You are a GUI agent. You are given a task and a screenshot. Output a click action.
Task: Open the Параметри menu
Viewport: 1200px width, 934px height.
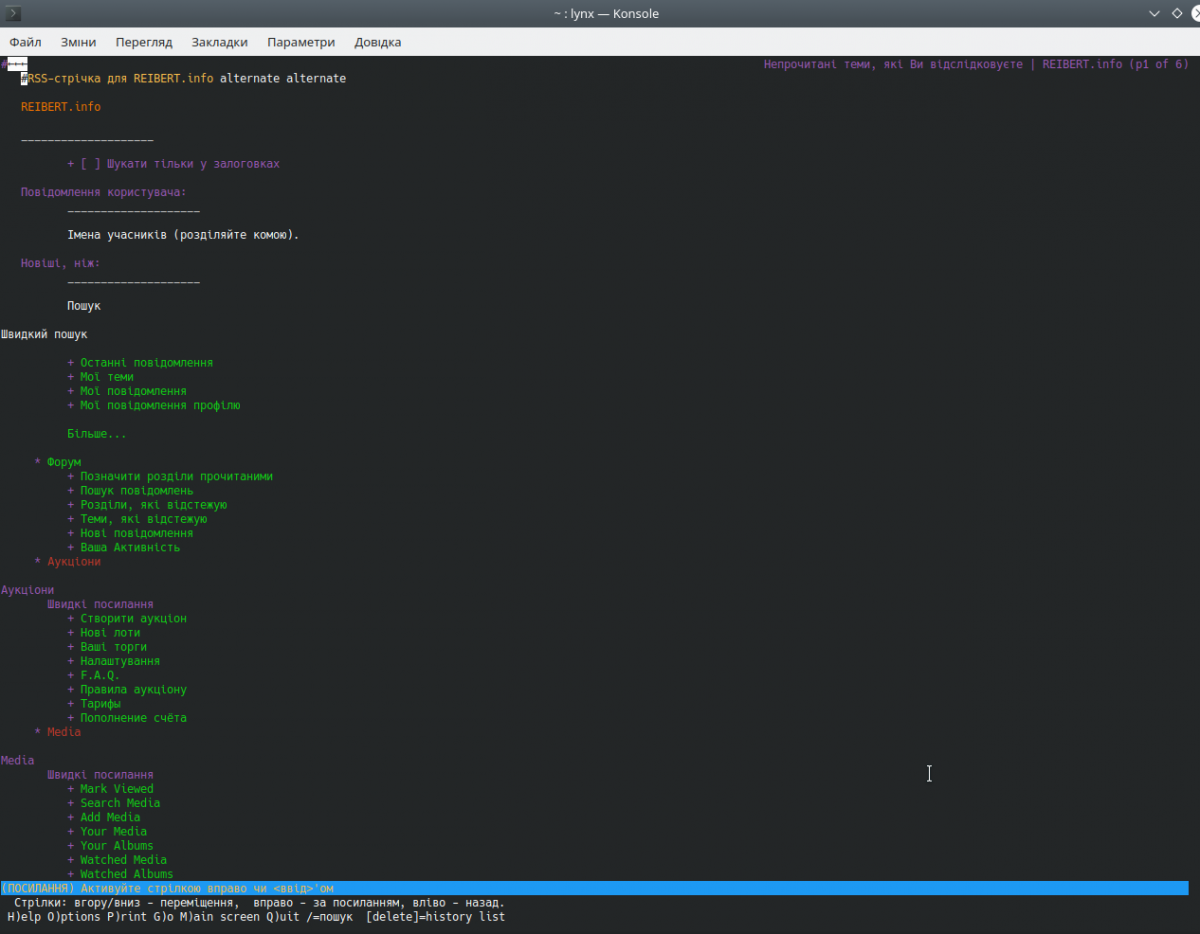301,42
